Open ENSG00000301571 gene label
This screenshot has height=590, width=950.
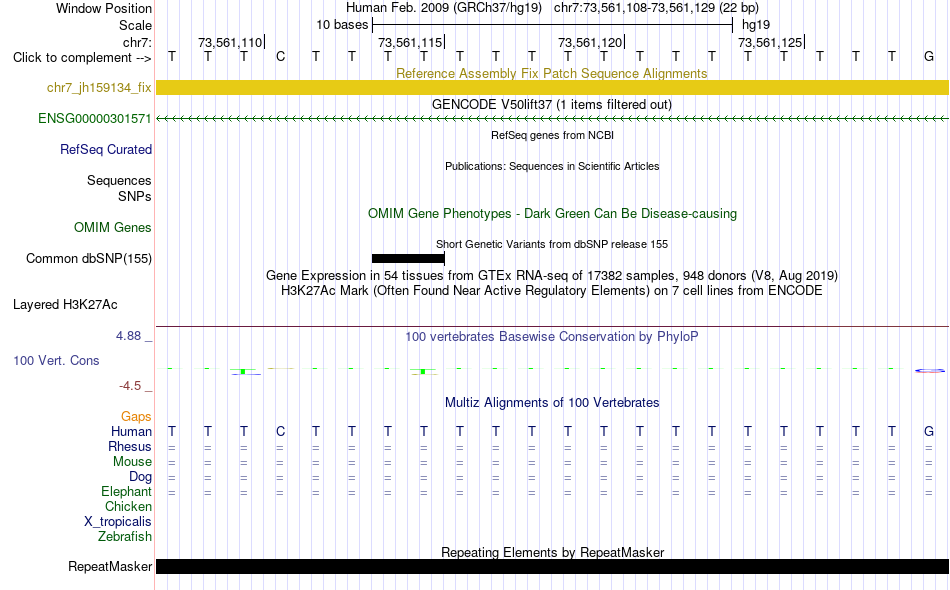pyautogui.click(x=95, y=118)
